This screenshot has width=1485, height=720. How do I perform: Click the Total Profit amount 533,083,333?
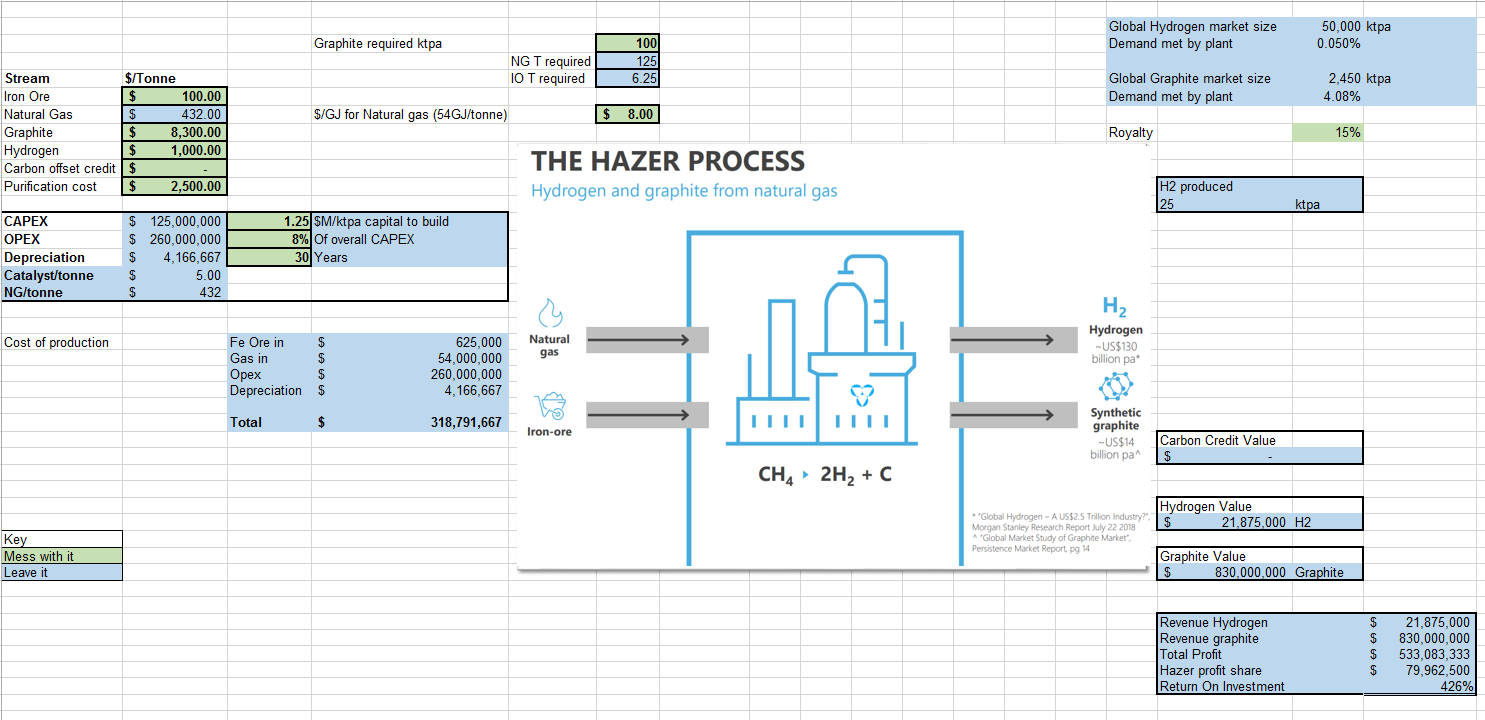coord(1419,654)
